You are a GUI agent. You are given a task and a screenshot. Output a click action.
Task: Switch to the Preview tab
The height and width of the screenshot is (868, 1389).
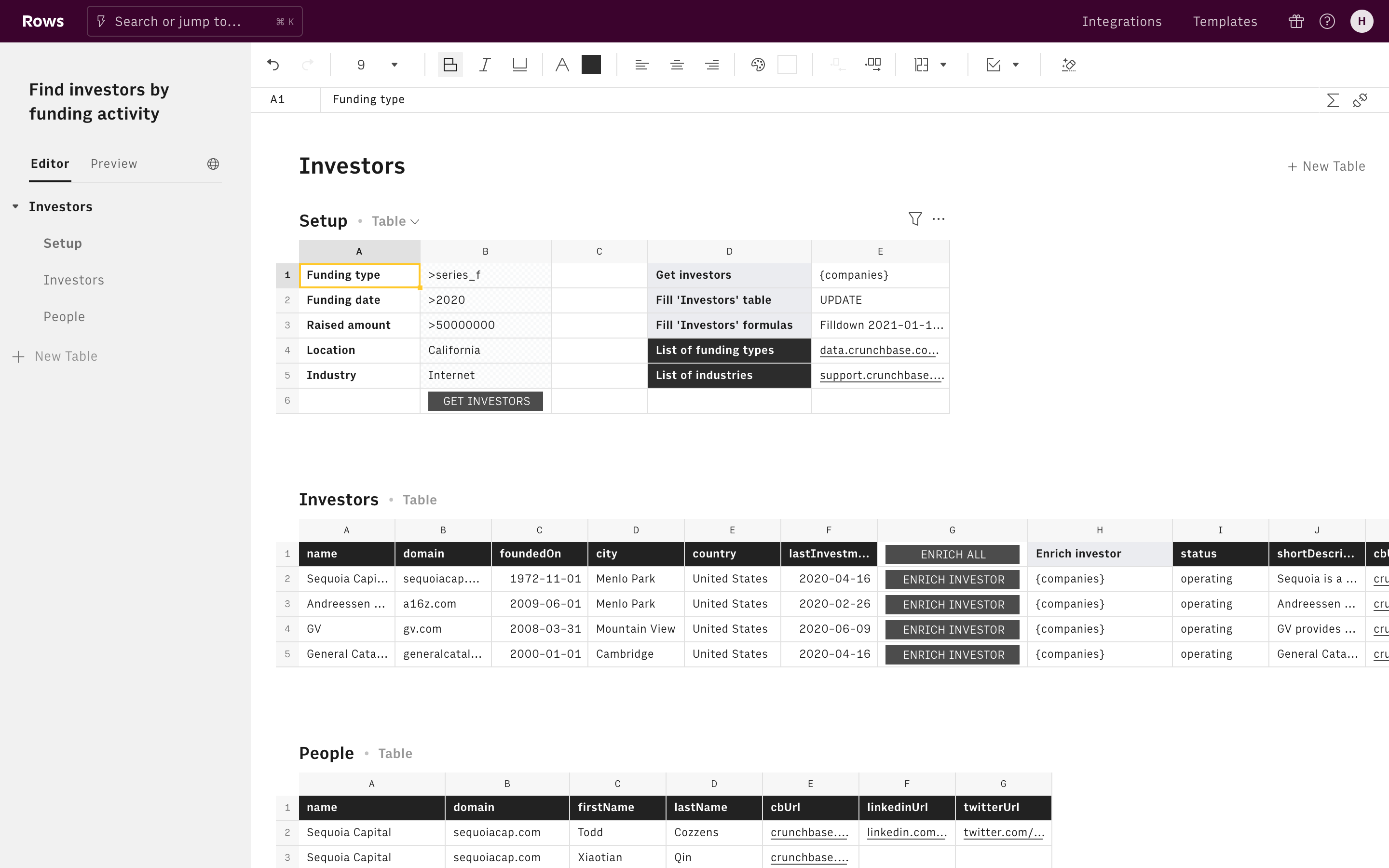coord(114,163)
